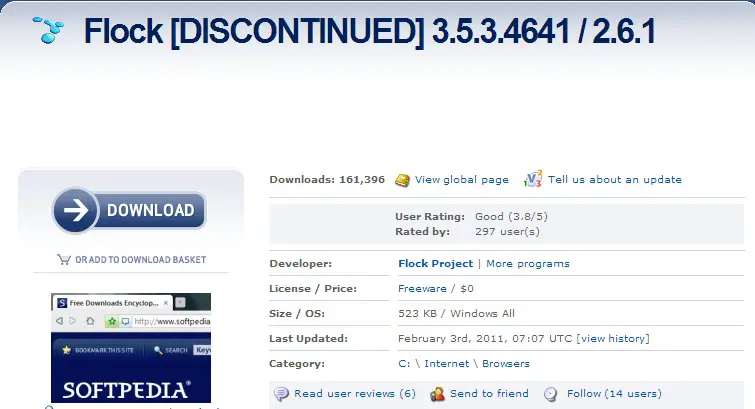The width and height of the screenshot is (755, 409).
Task: Click the Flock logo icon beside title
Action: pos(48,30)
